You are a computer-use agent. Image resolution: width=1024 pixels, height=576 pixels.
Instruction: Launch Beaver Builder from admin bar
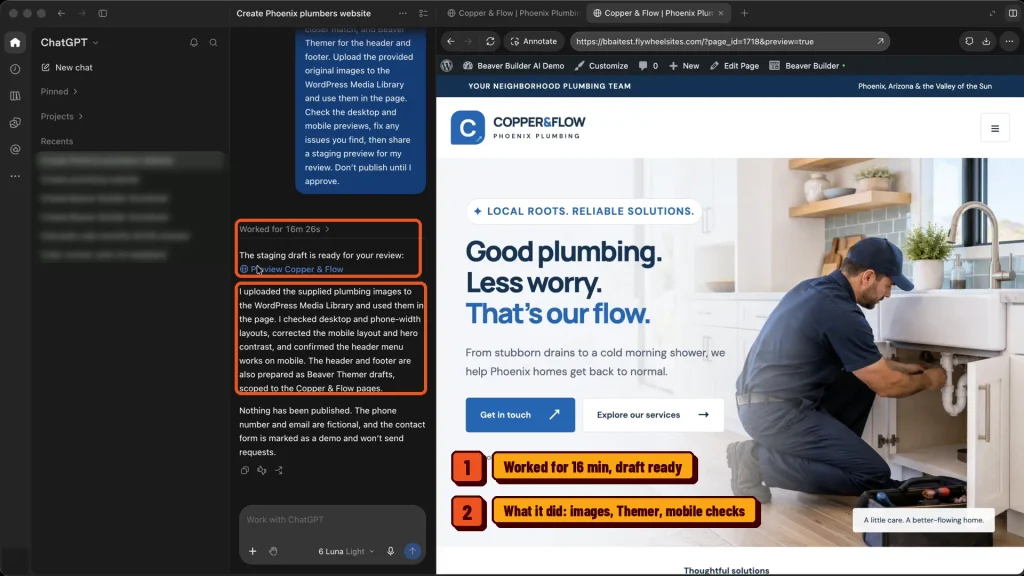point(807,66)
